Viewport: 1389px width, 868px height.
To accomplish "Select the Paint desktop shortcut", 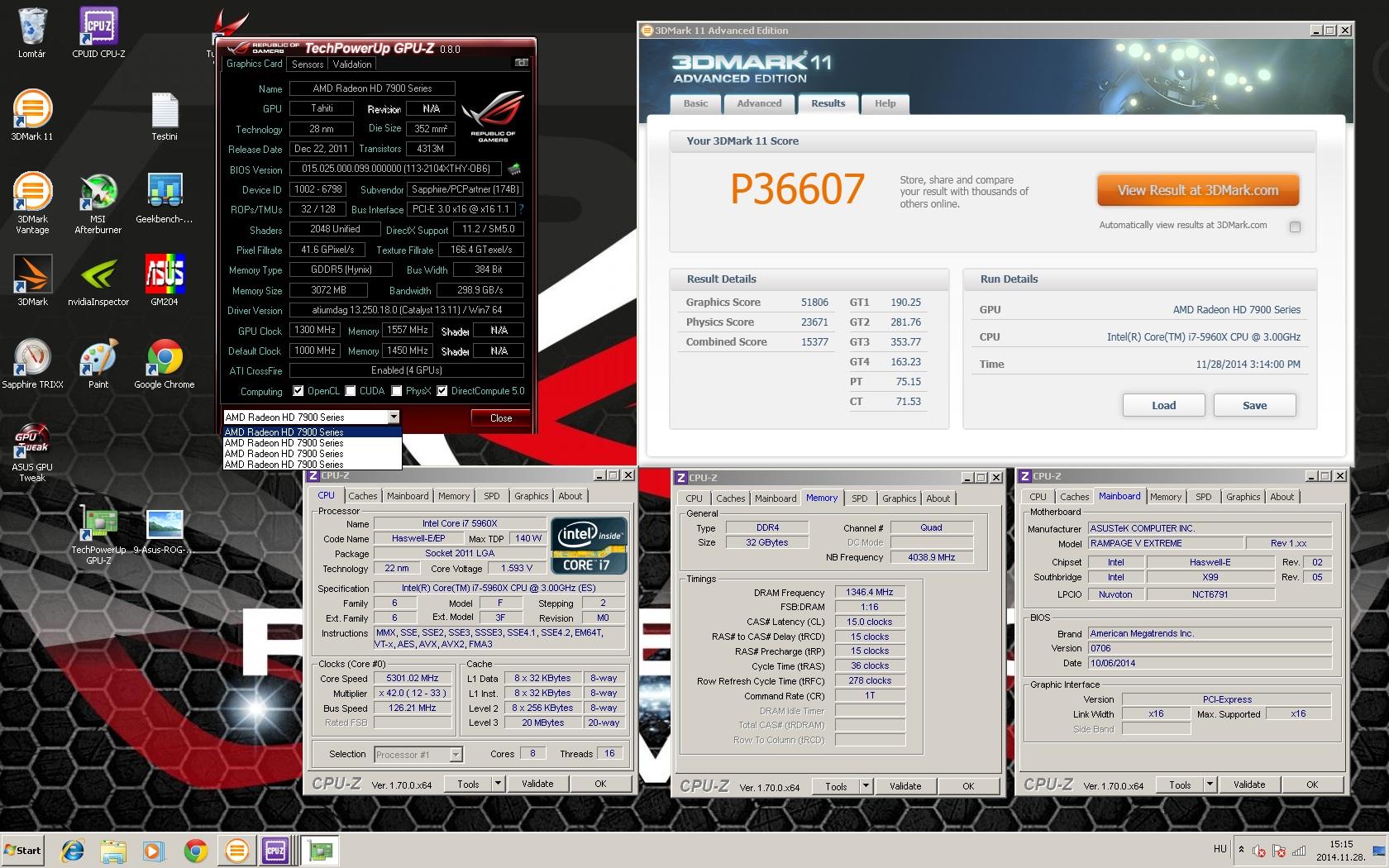I will click(98, 363).
